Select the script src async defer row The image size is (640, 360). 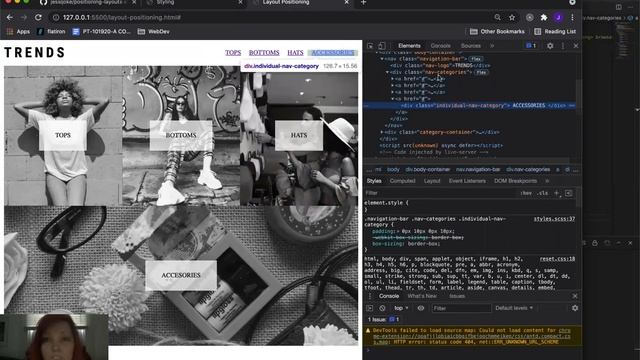pos(441,145)
